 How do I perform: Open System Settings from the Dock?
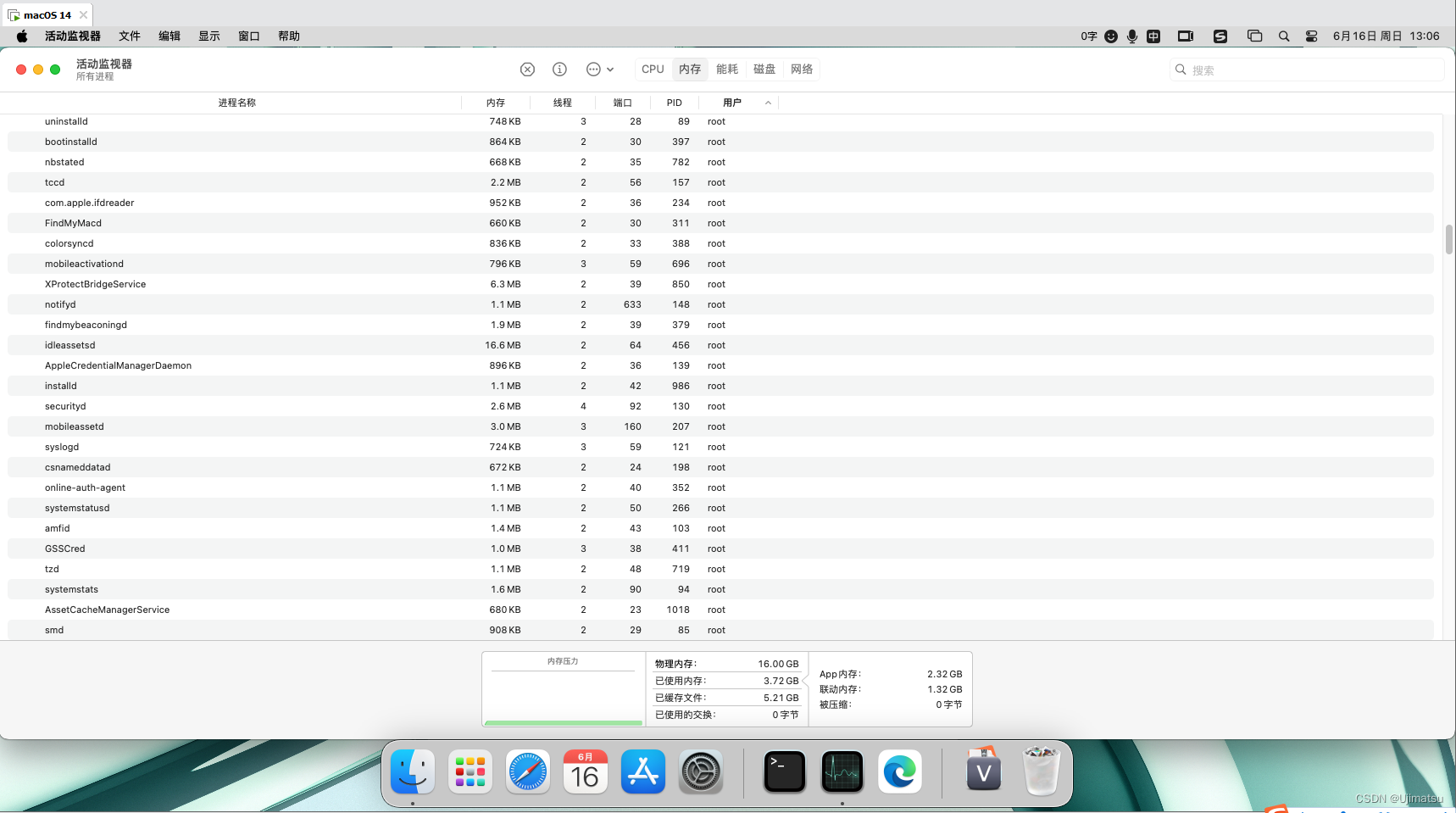coord(701,771)
